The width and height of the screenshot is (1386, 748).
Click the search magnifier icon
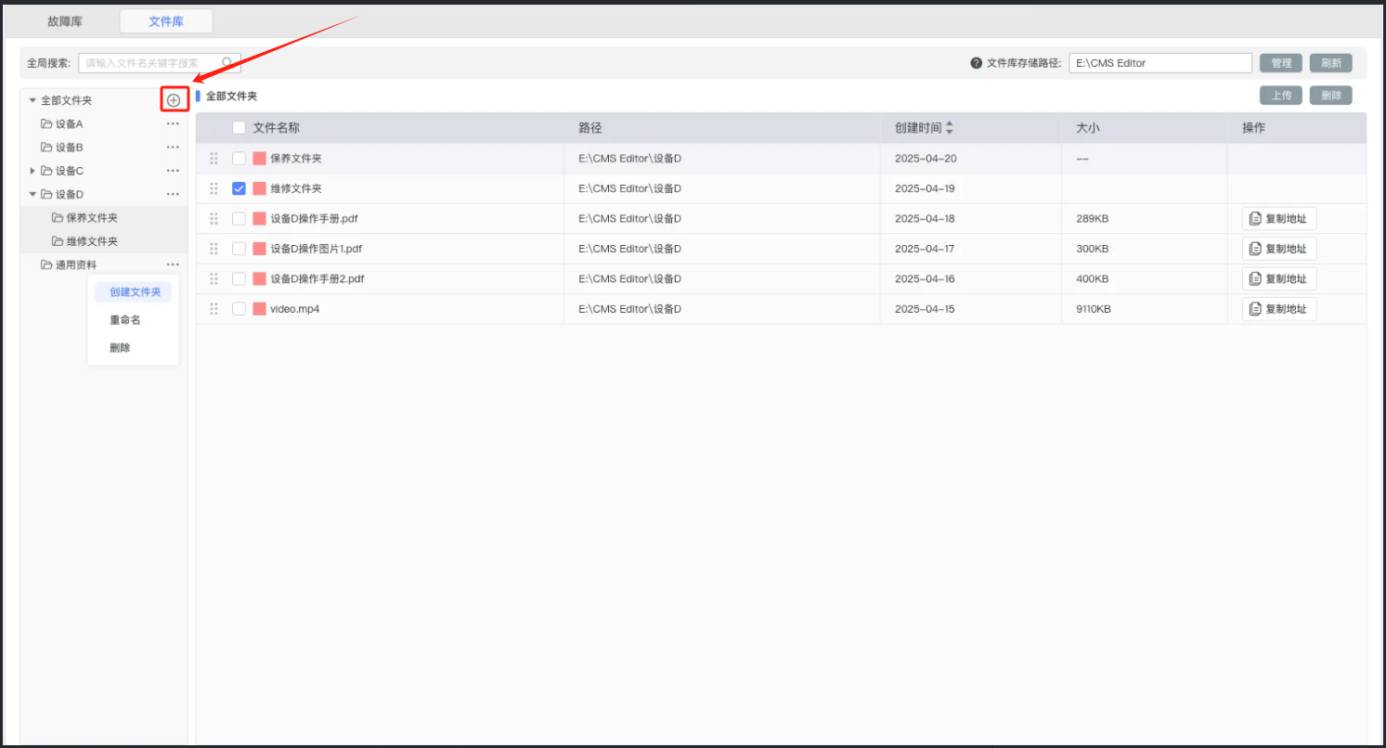pyautogui.click(x=229, y=63)
